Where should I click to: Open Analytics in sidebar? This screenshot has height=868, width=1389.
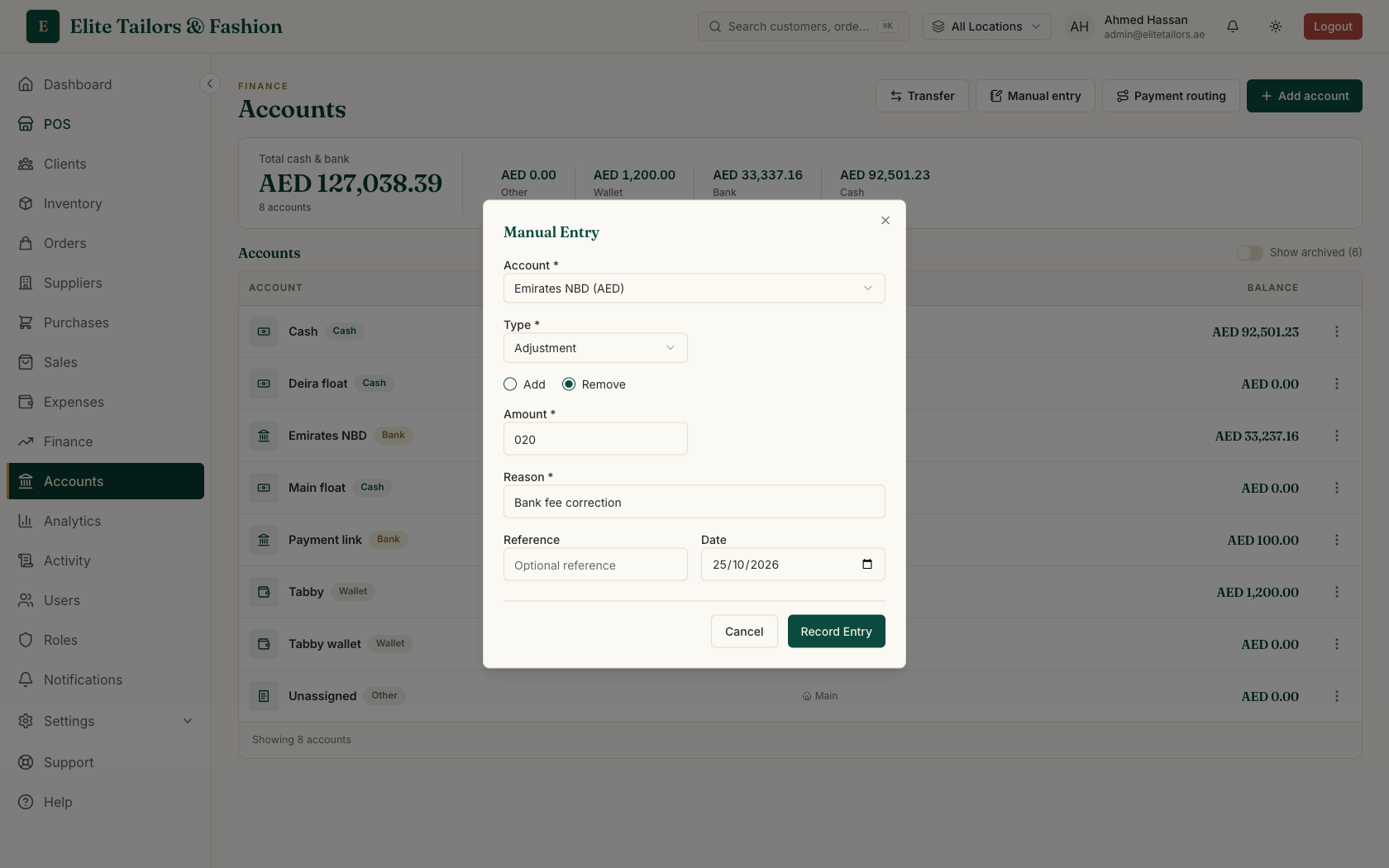pyautogui.click(x=106, y=521)
